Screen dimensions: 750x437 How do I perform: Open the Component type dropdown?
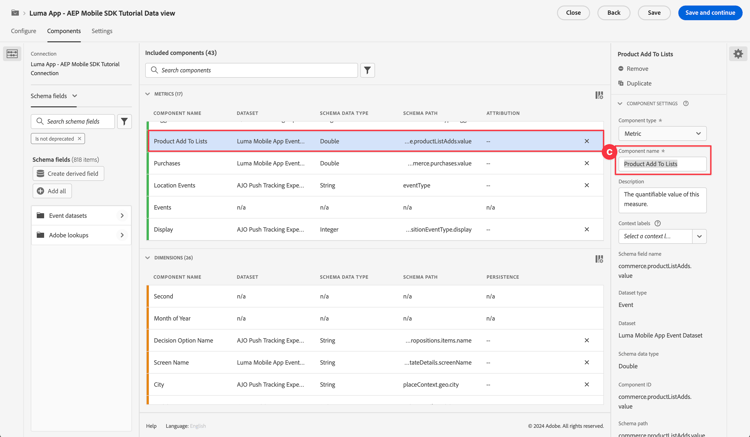(x=662, y=133)
